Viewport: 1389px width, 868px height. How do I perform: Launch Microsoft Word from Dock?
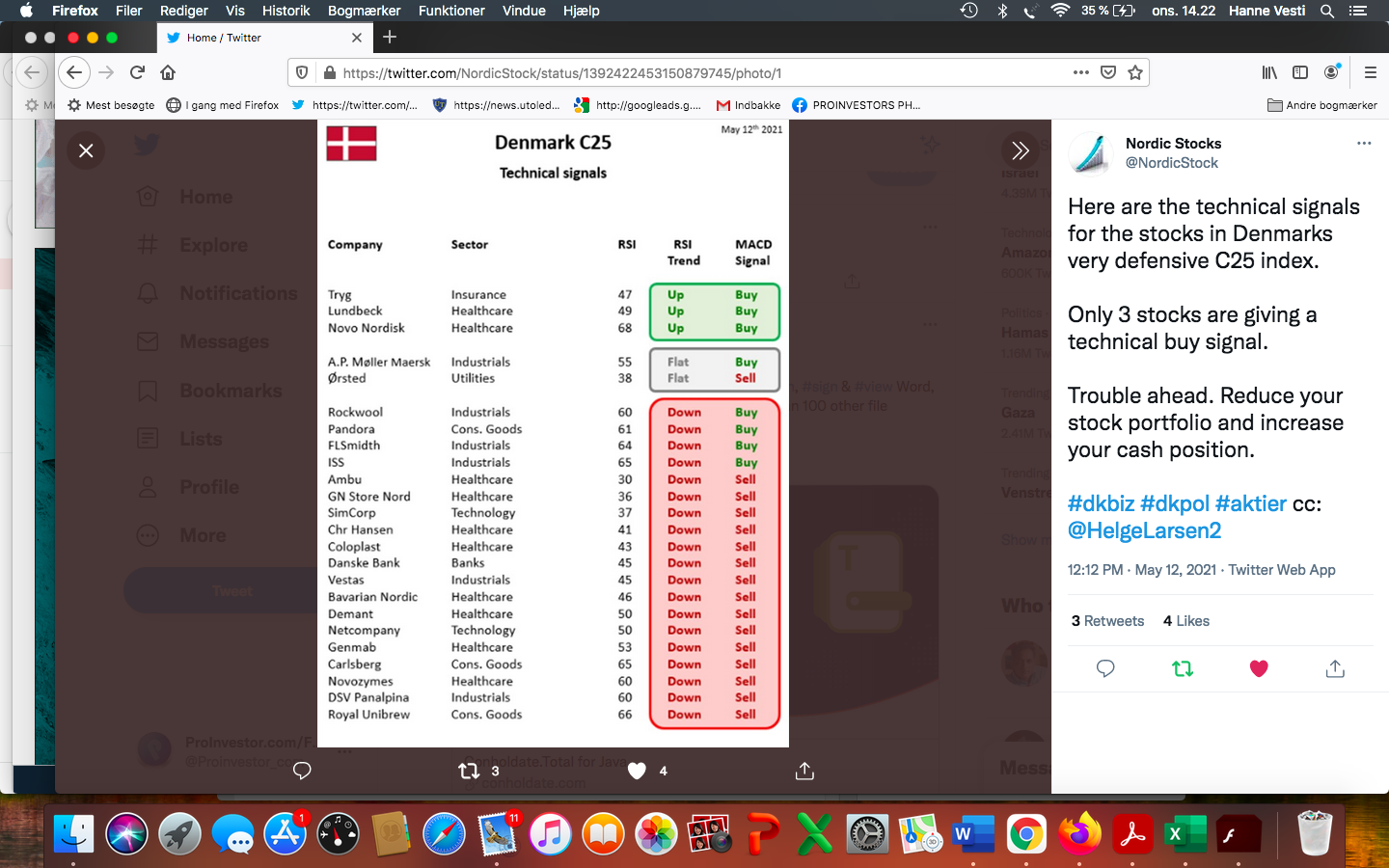973,834
